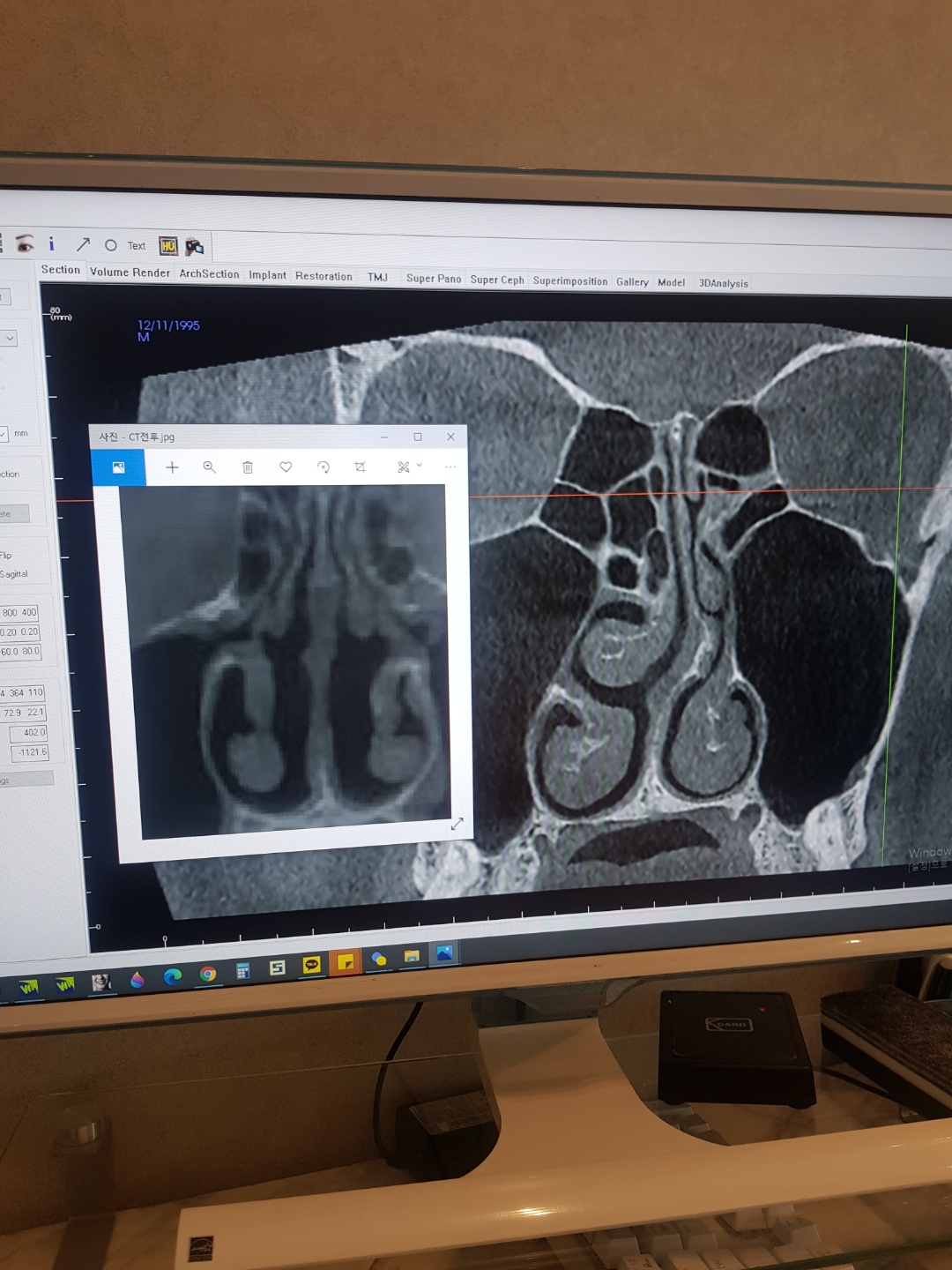Open Microsoft Edge from the taskbar
The height and width of the screenshot is (1270, 952).
click(173, 975)
